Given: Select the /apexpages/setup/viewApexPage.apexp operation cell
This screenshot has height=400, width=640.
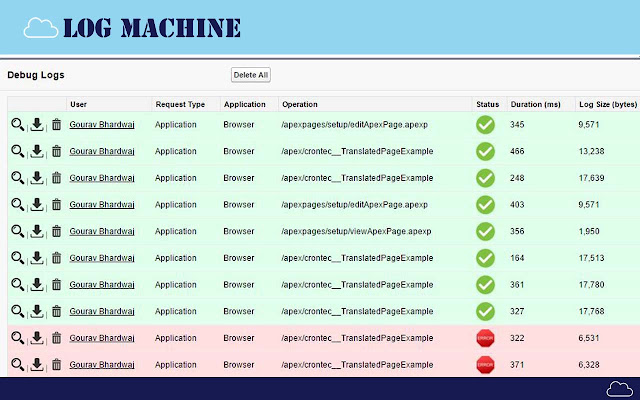Looking at the screenshot, I should coord(356,231).
